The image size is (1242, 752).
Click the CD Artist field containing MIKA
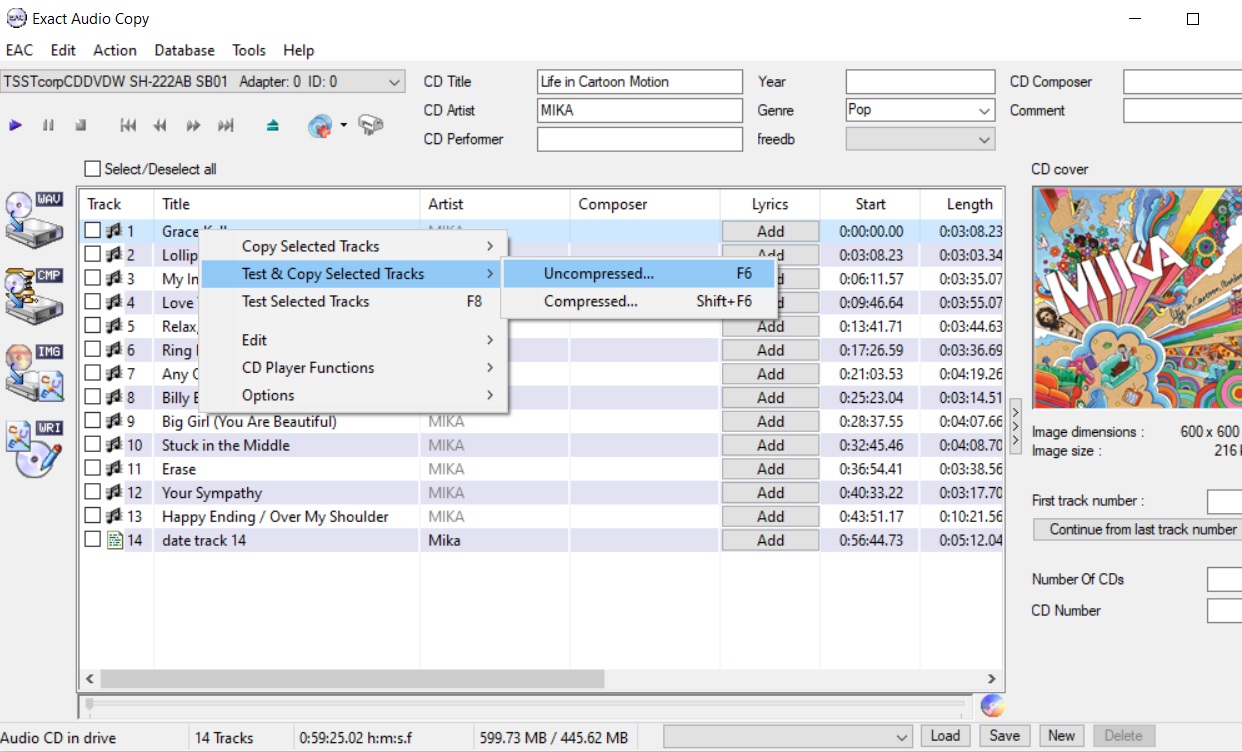point(640,111)
